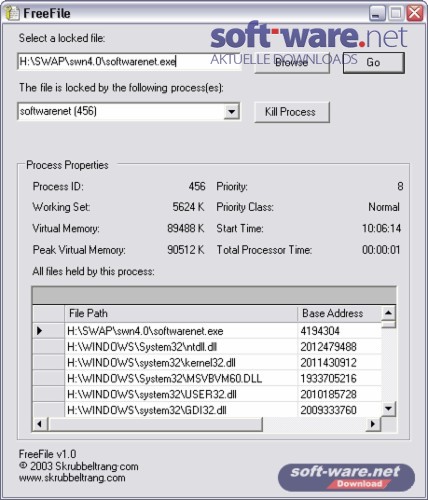Click the horizontal scrollbar thumb of file grid

coord(156,424)
